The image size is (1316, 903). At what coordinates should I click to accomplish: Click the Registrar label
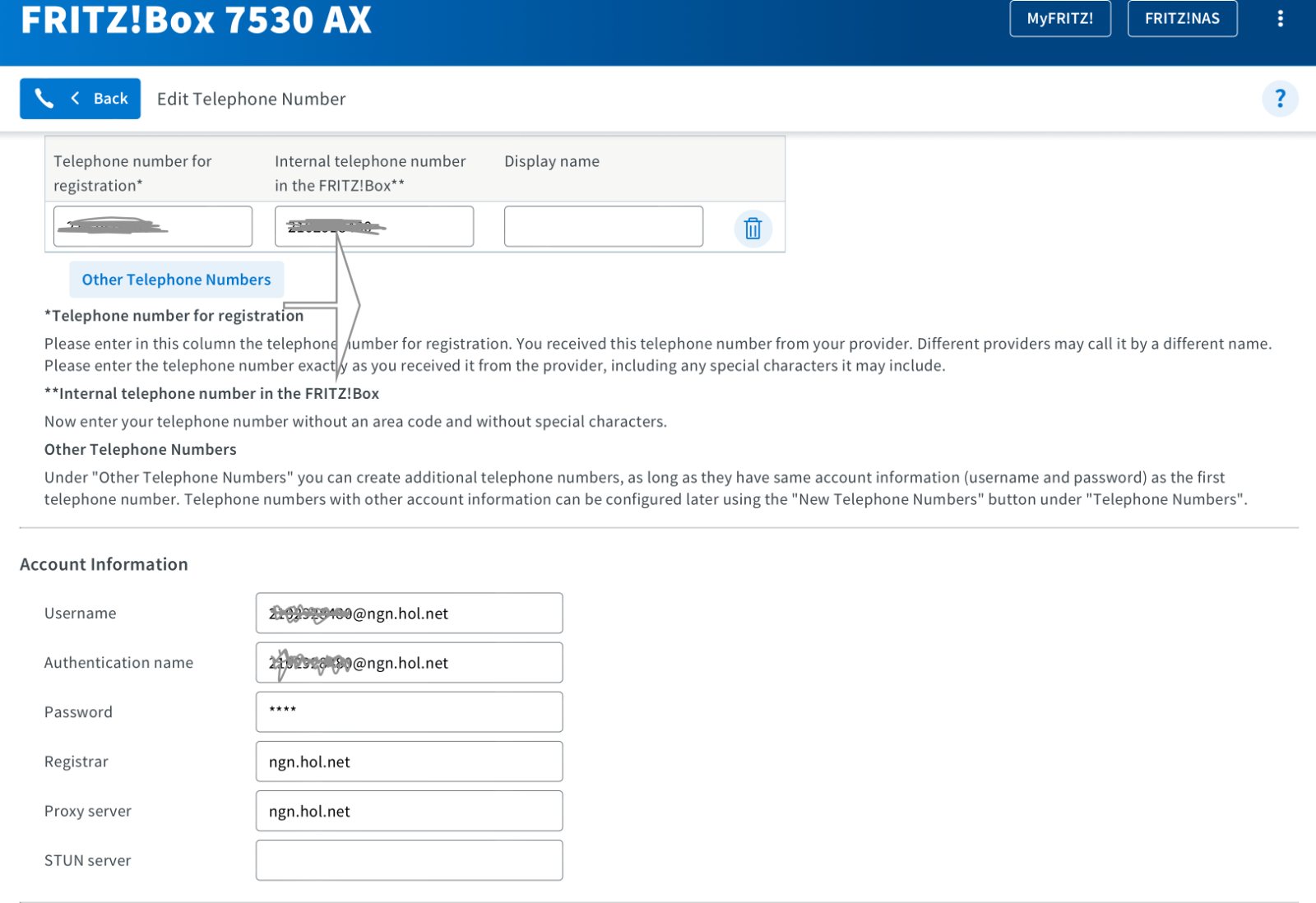[76, 762]
